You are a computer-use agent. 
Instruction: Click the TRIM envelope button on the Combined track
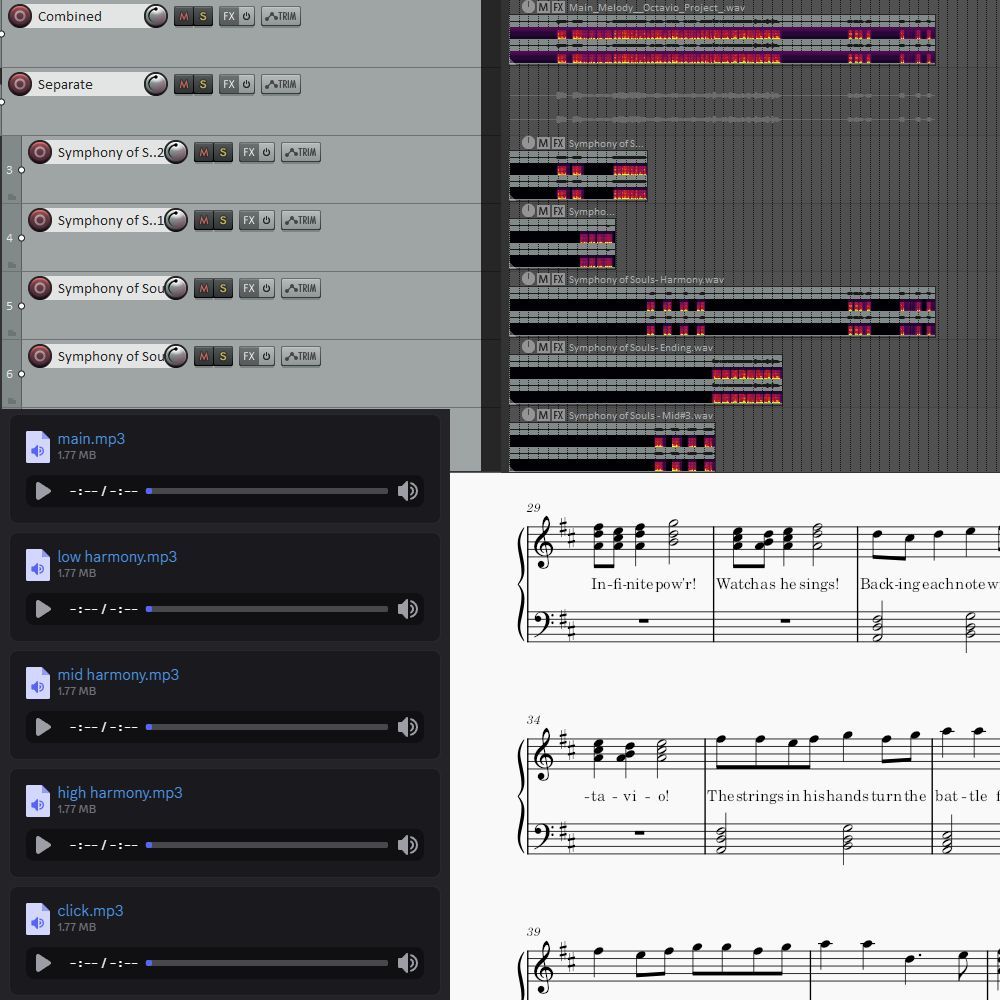280,16
